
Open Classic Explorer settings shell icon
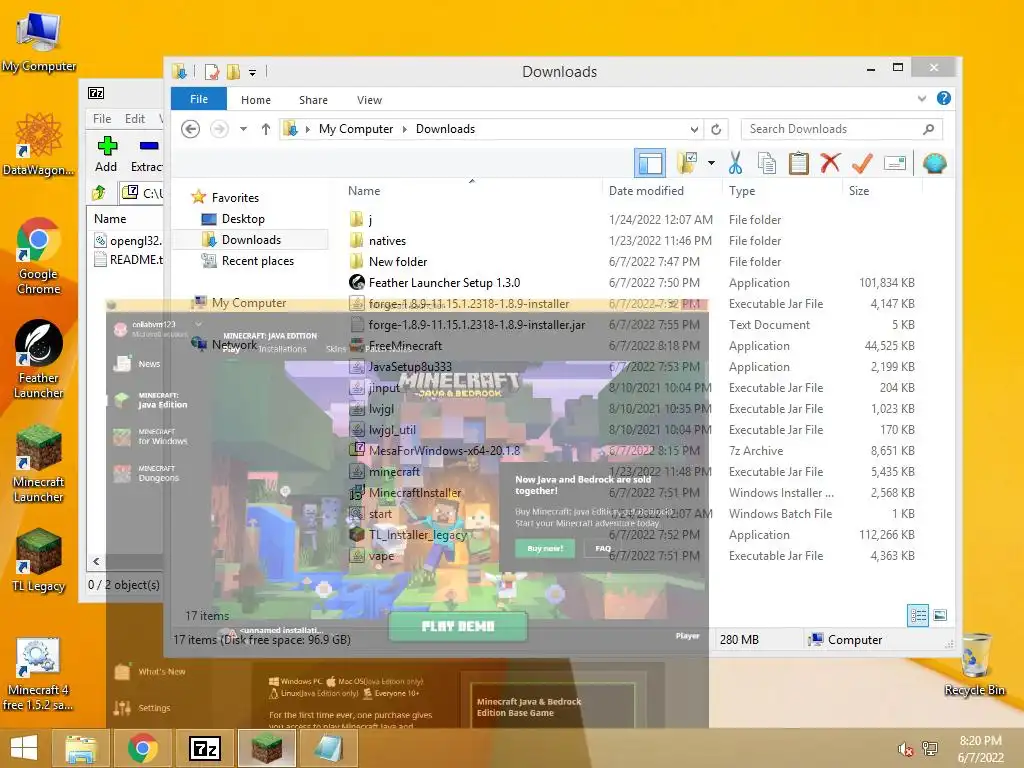(x=935, y=163)
